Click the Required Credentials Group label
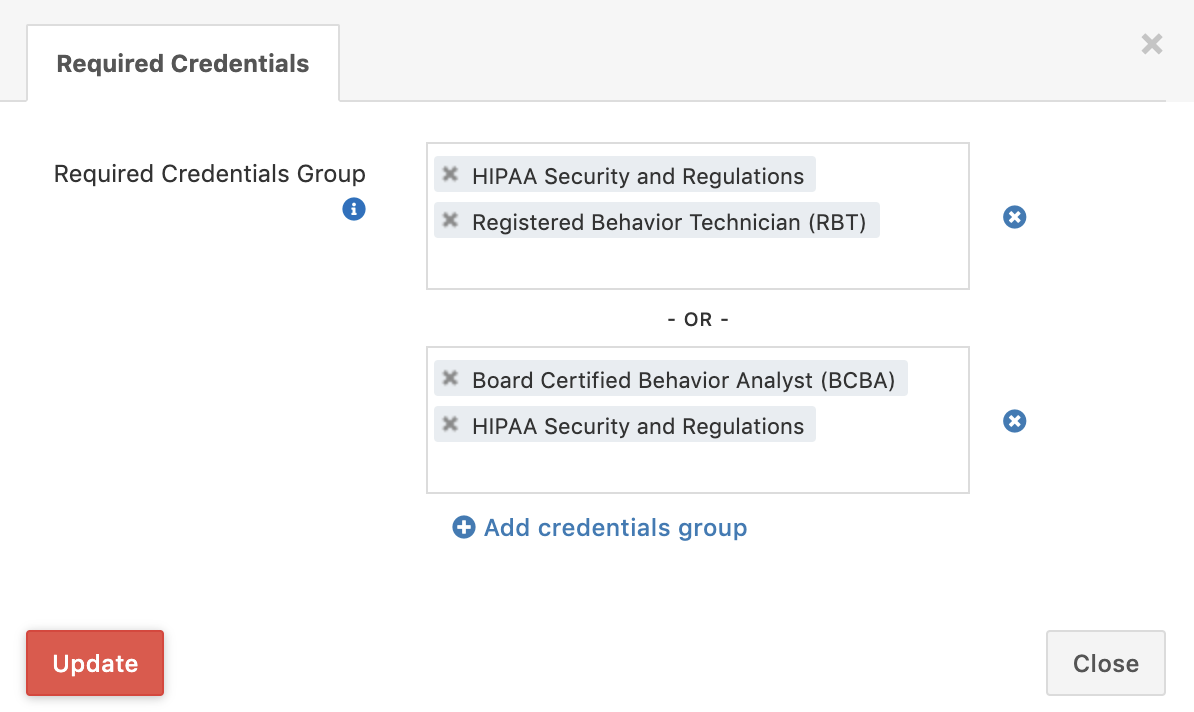The image size is (1194, 712). (209, 173)
